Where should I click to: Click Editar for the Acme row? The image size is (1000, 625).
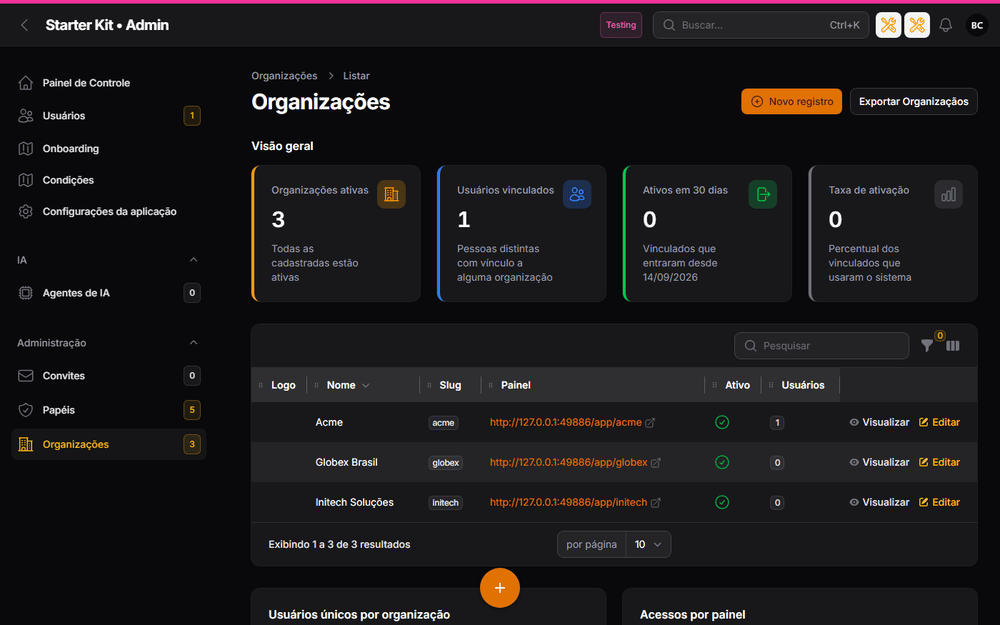click(939, 422)
